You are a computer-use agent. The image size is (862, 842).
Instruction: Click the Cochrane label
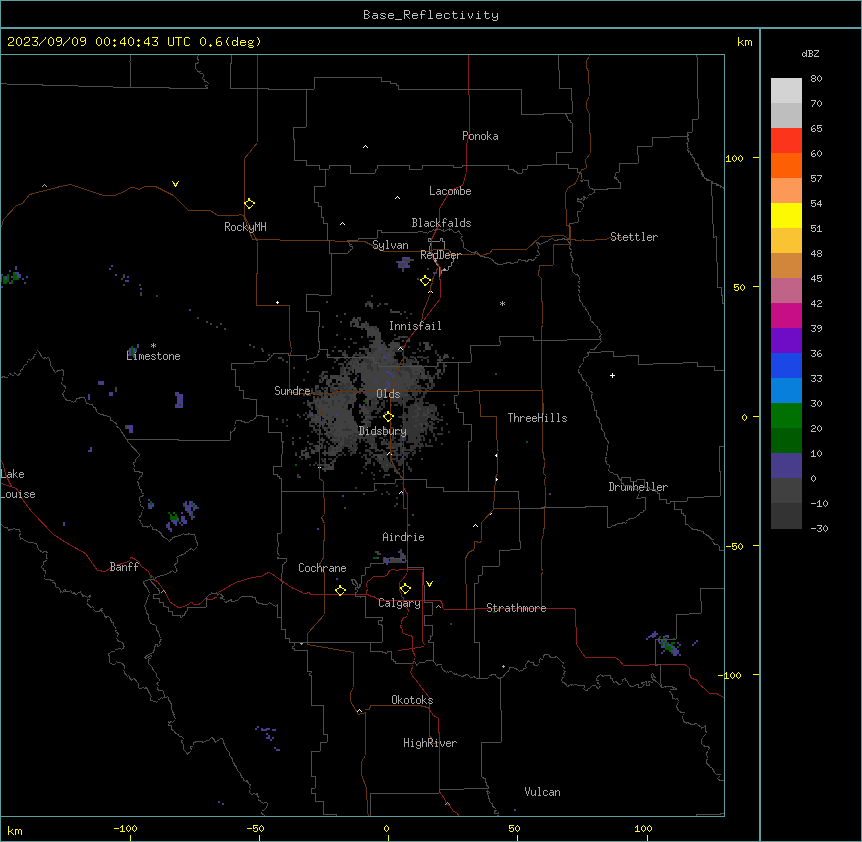tap(322, 568)
